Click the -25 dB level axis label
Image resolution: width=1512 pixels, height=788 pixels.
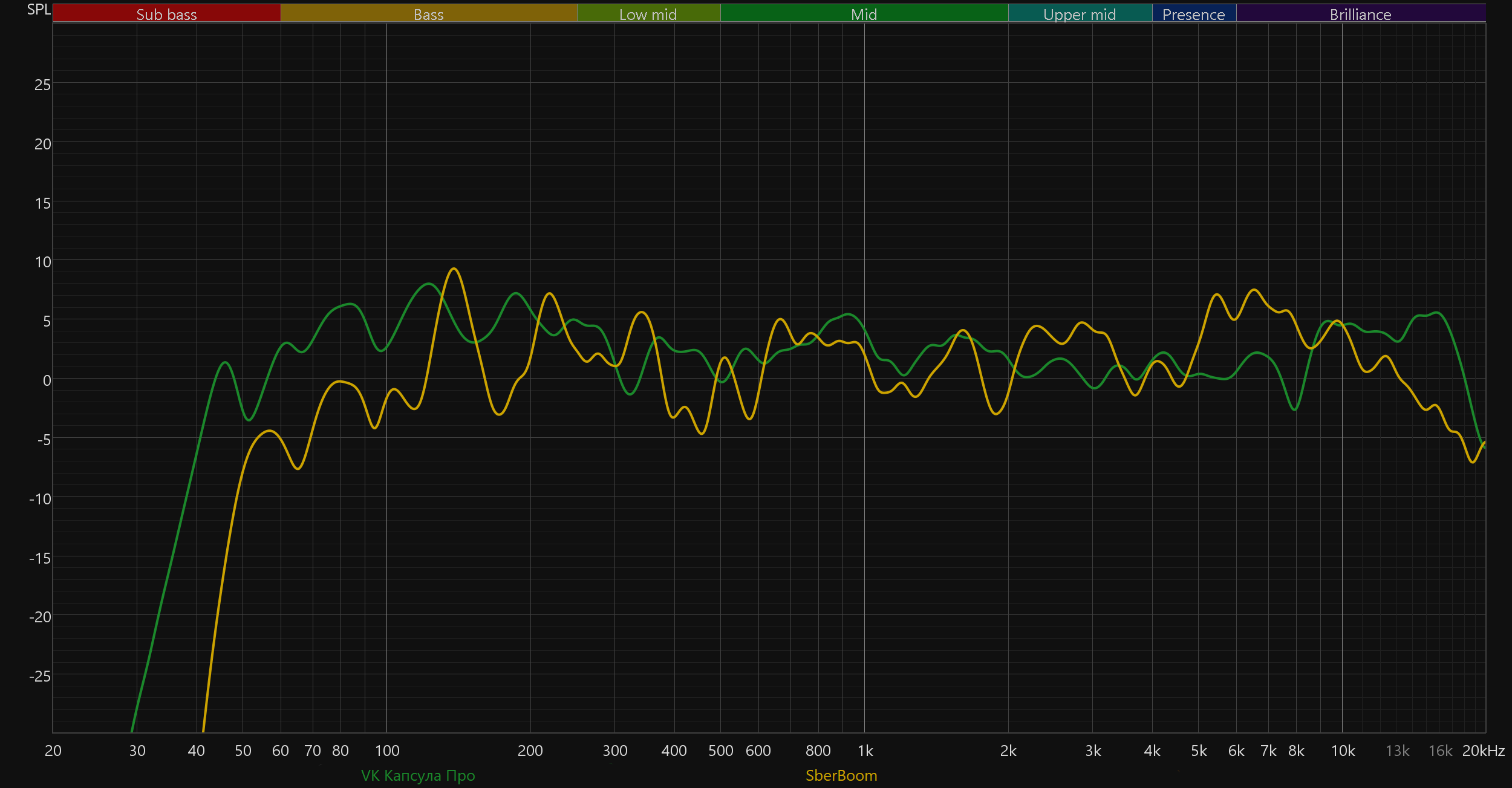click(x=40, y=676)
